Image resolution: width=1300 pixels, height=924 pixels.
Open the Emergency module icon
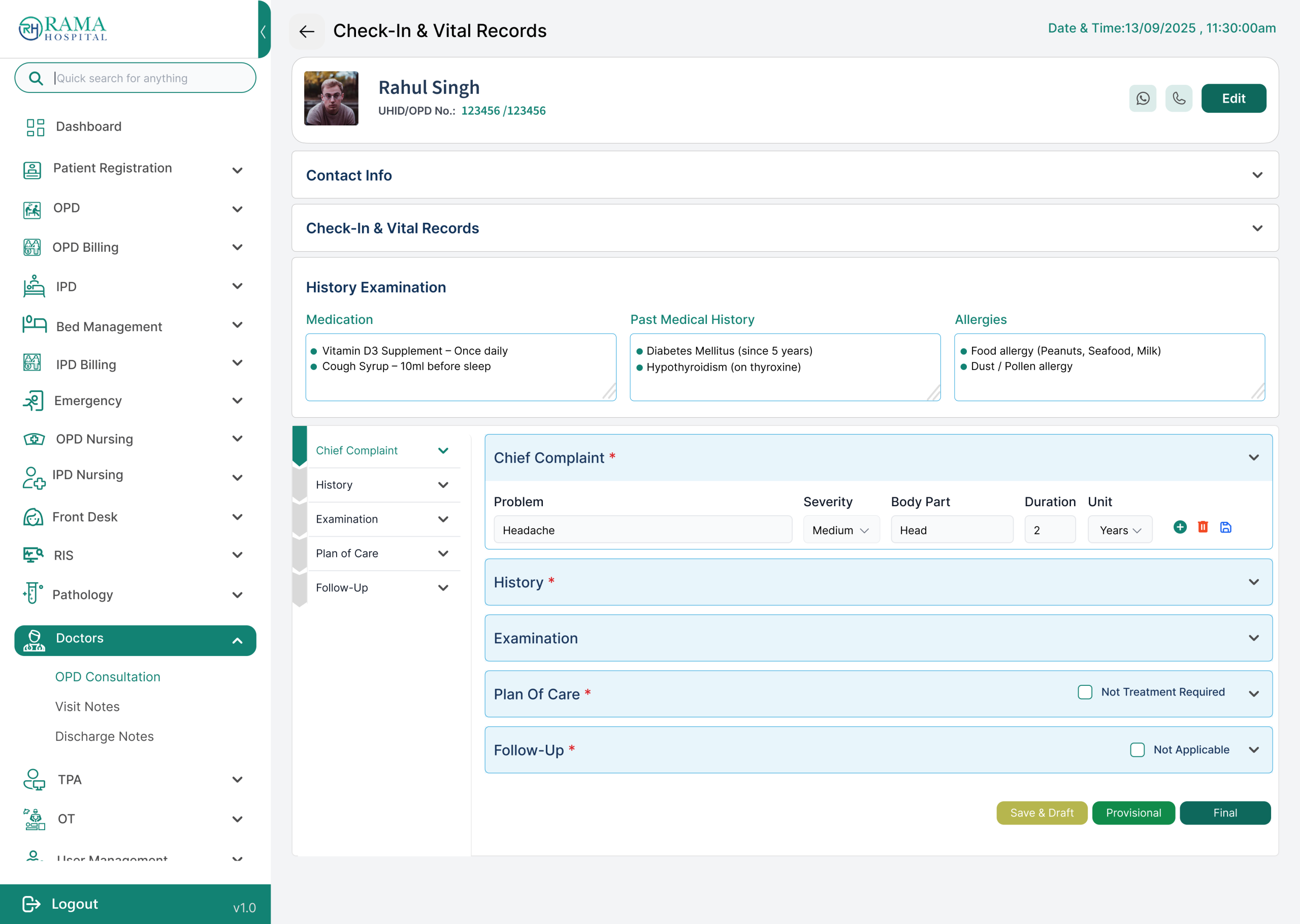click(x=33, y=401)
